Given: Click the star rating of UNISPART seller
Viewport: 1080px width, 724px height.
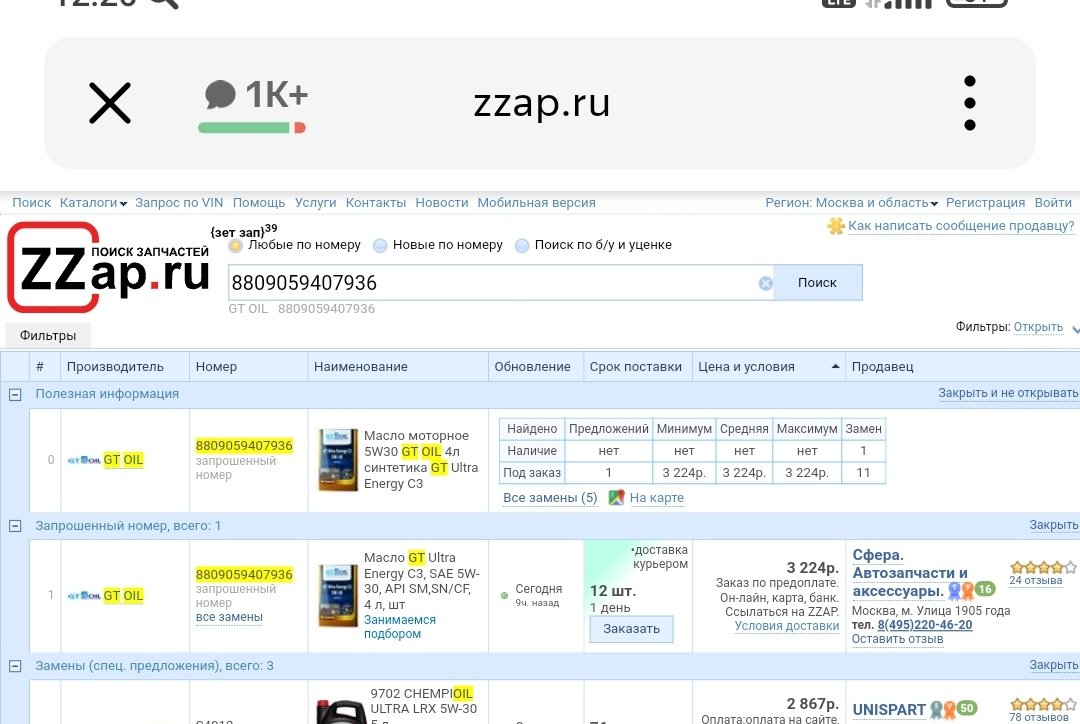Looking at the screenshot, I should click(x=1043, y=704).
